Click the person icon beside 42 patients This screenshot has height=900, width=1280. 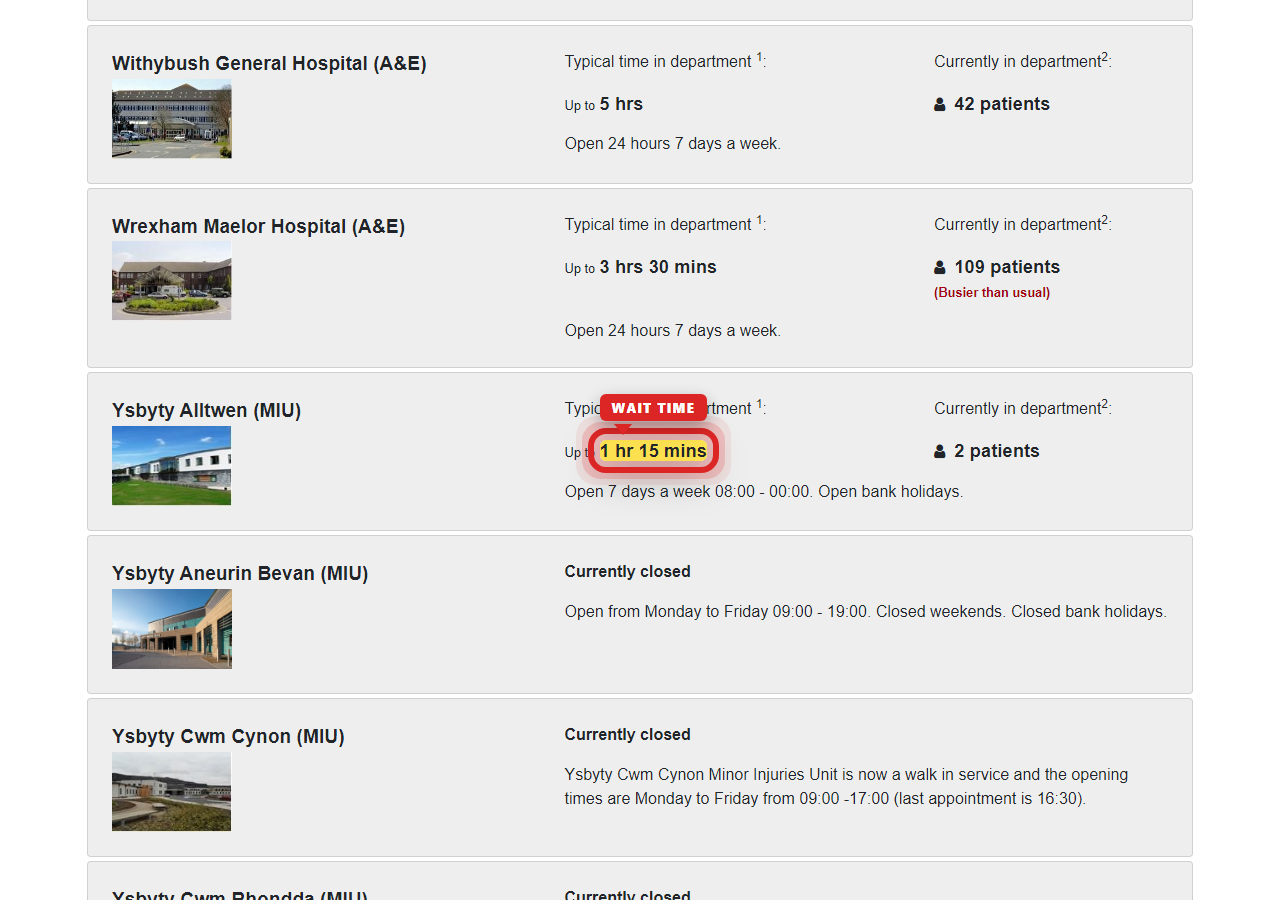940,104
